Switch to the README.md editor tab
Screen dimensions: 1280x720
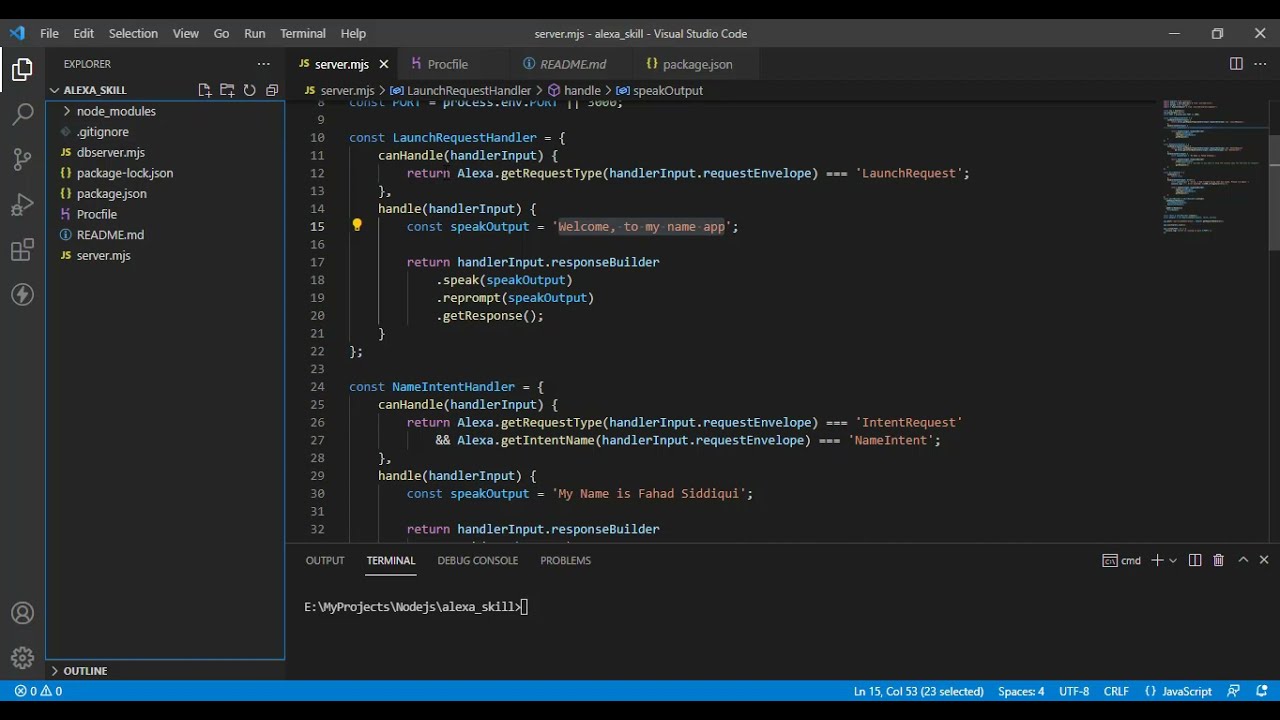click(573, 64)
